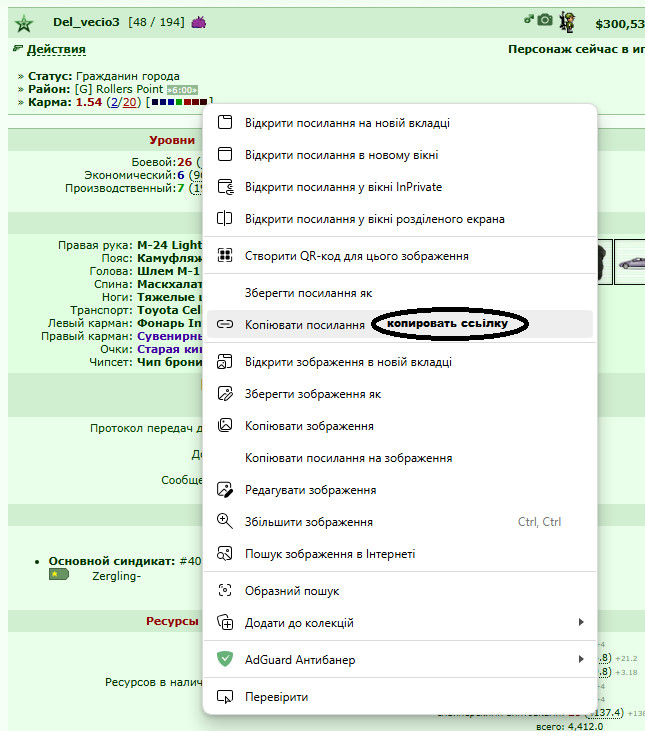Click the Фонарь In left pocket item

pos(169,323)
